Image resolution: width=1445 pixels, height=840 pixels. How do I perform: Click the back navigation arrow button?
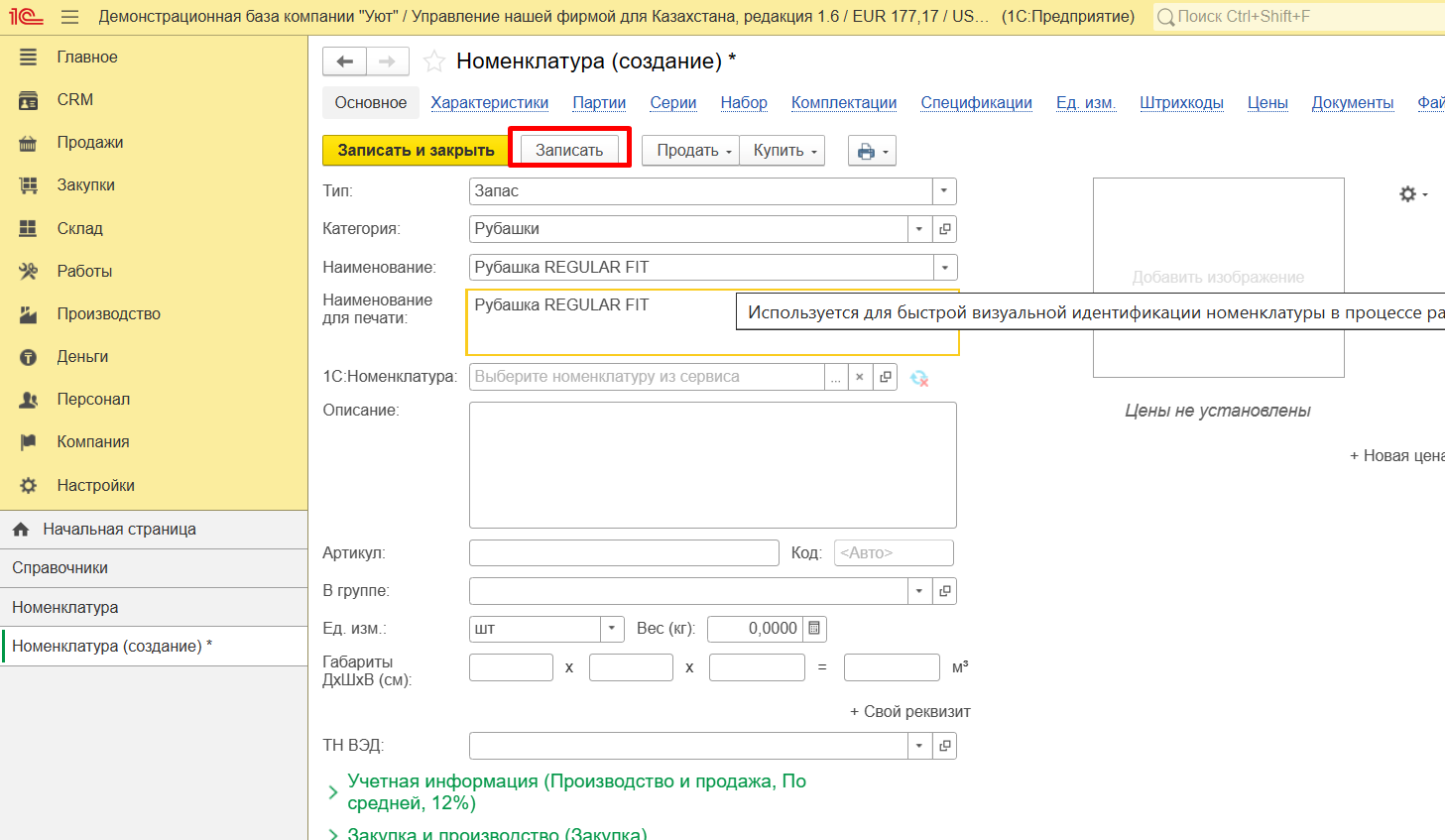pyautogui.click(x=344, y=61)
